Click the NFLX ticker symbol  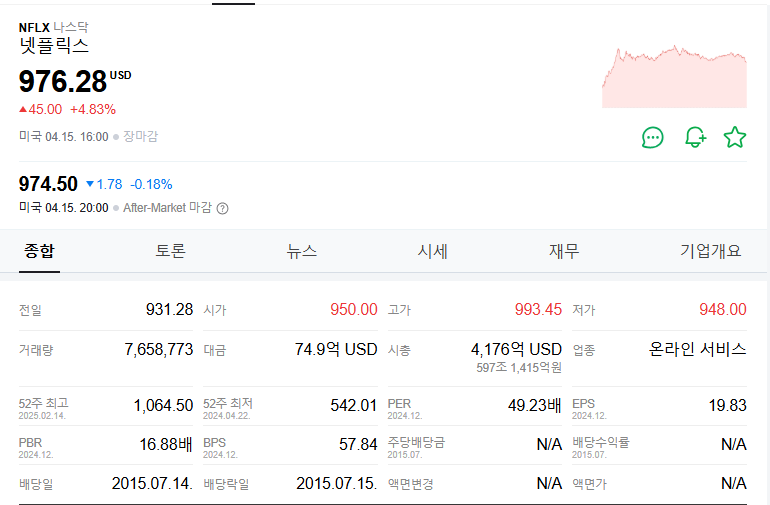pyautogui.click(x=34, y=28)
